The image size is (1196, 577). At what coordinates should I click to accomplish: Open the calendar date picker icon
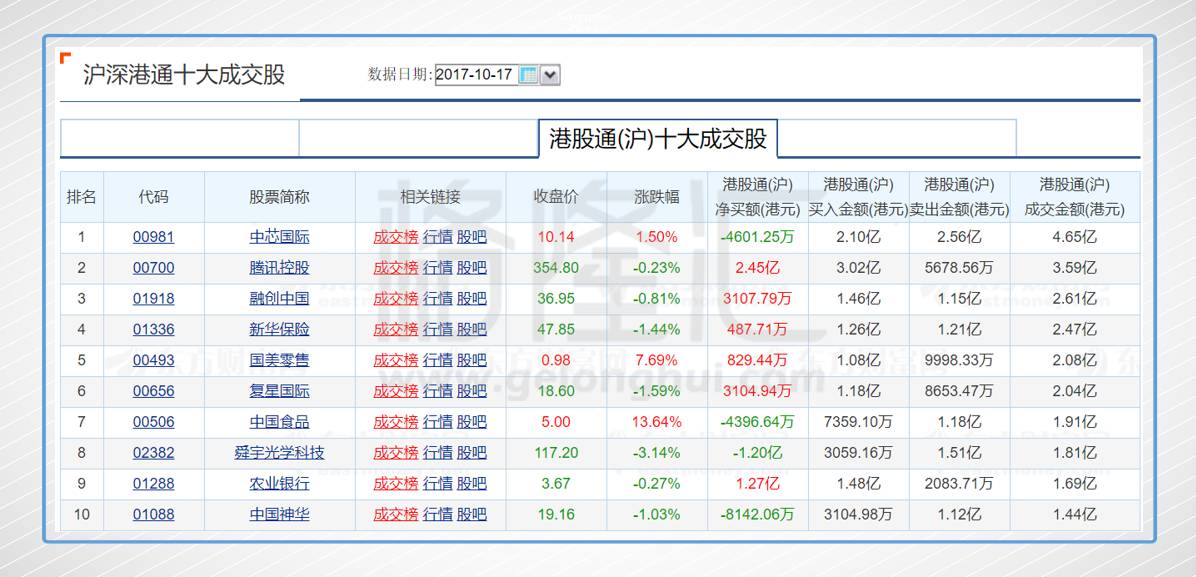pyautogui.click(x=528, y=75)
